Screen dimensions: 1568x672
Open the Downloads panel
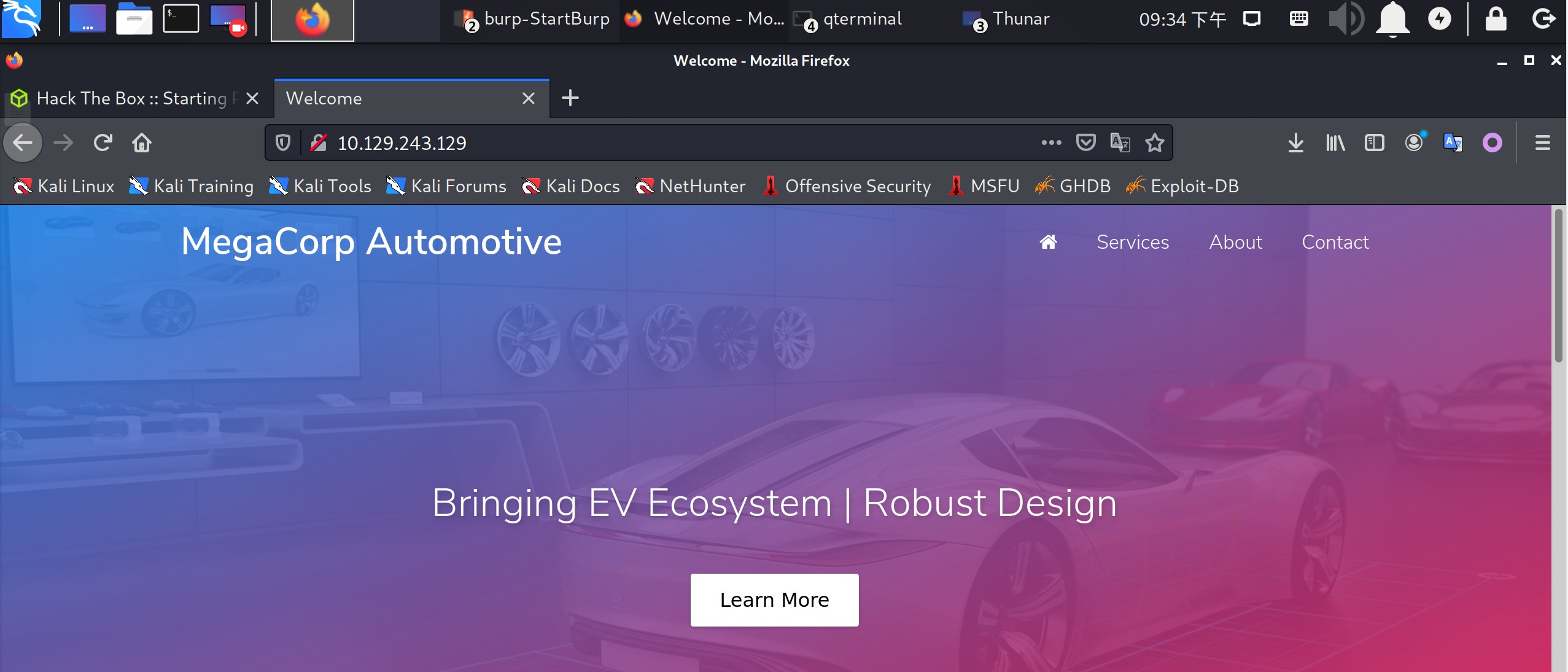1295,143
